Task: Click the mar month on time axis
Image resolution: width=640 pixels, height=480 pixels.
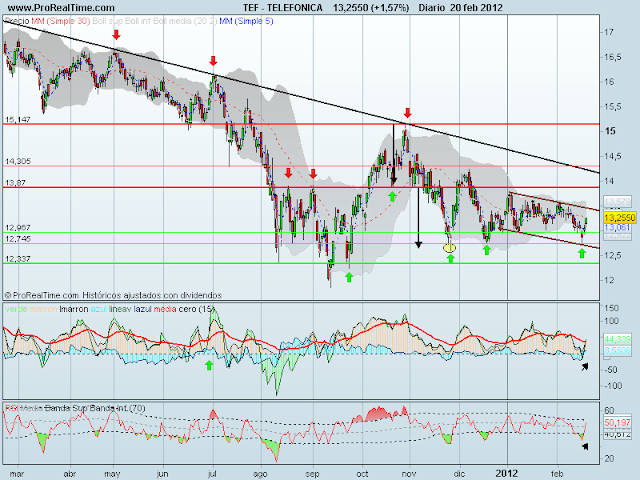Action: tap(16, 473)
